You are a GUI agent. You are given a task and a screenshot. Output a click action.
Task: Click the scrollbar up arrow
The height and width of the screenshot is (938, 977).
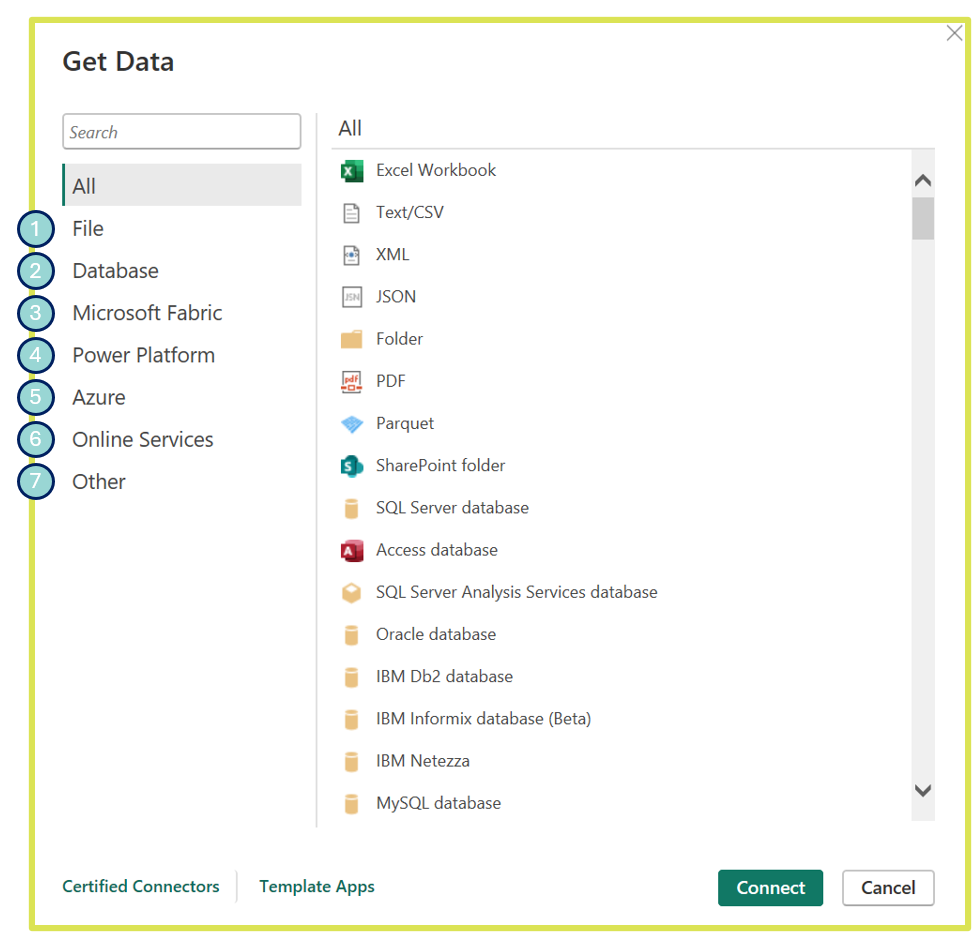pyautogui.click(x=923, y=181)
